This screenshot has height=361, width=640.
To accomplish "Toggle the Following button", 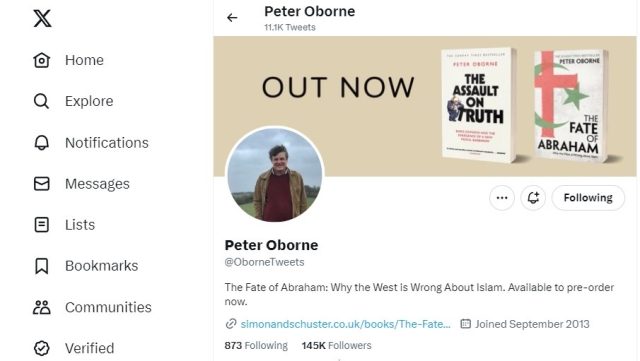I will click(588, 198).
